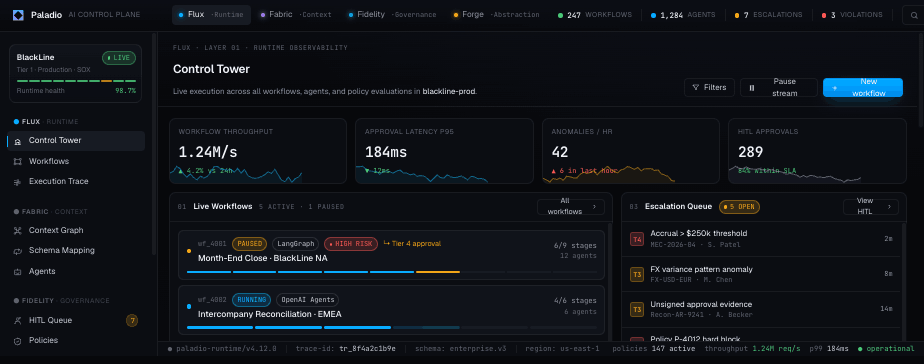Open Policies in the sidebar
Image resolution: width=924 pixels, height=364 pixels.
pos(76,340)
